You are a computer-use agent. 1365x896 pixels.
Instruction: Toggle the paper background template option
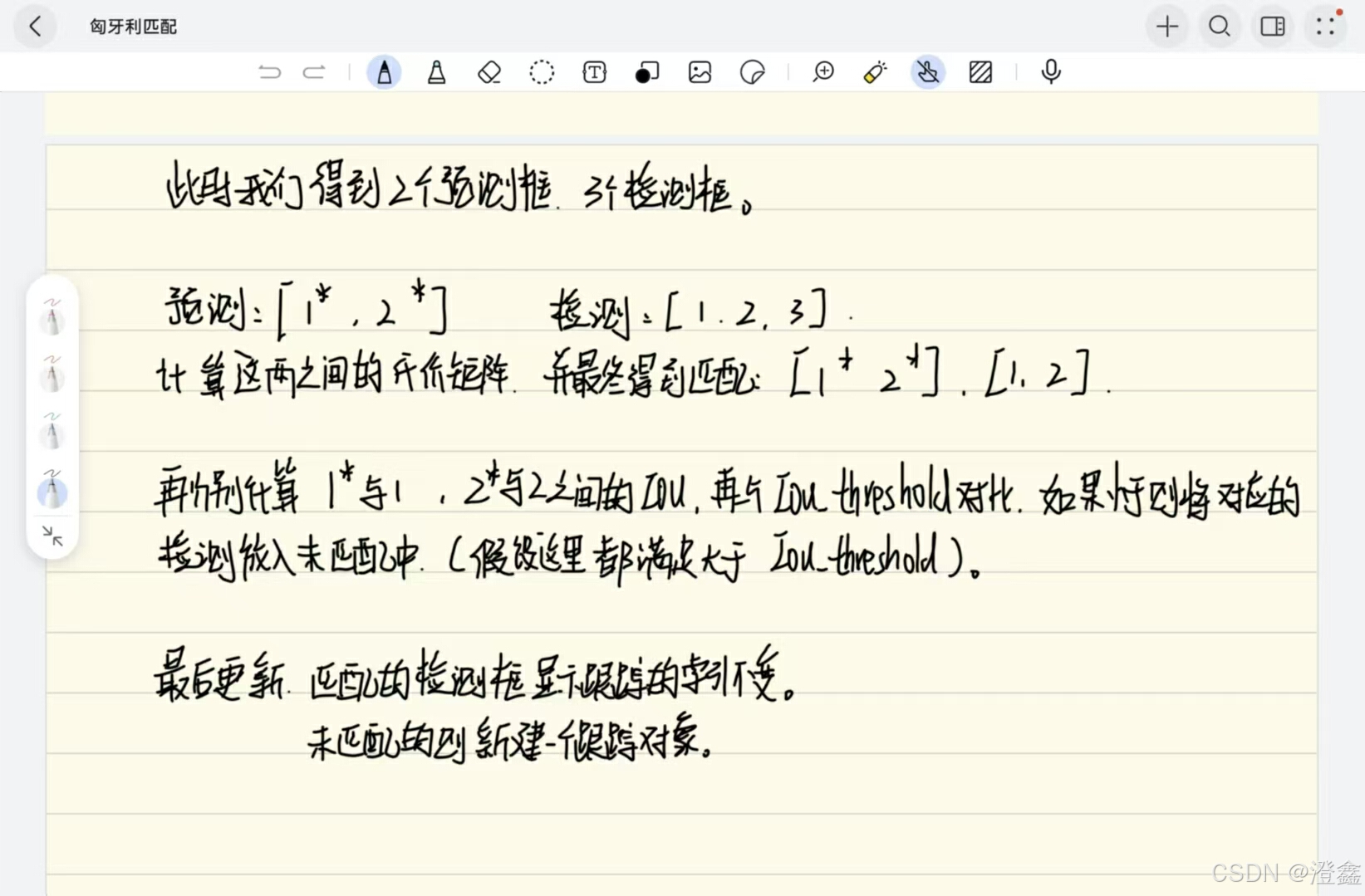(x=981, y=72)
